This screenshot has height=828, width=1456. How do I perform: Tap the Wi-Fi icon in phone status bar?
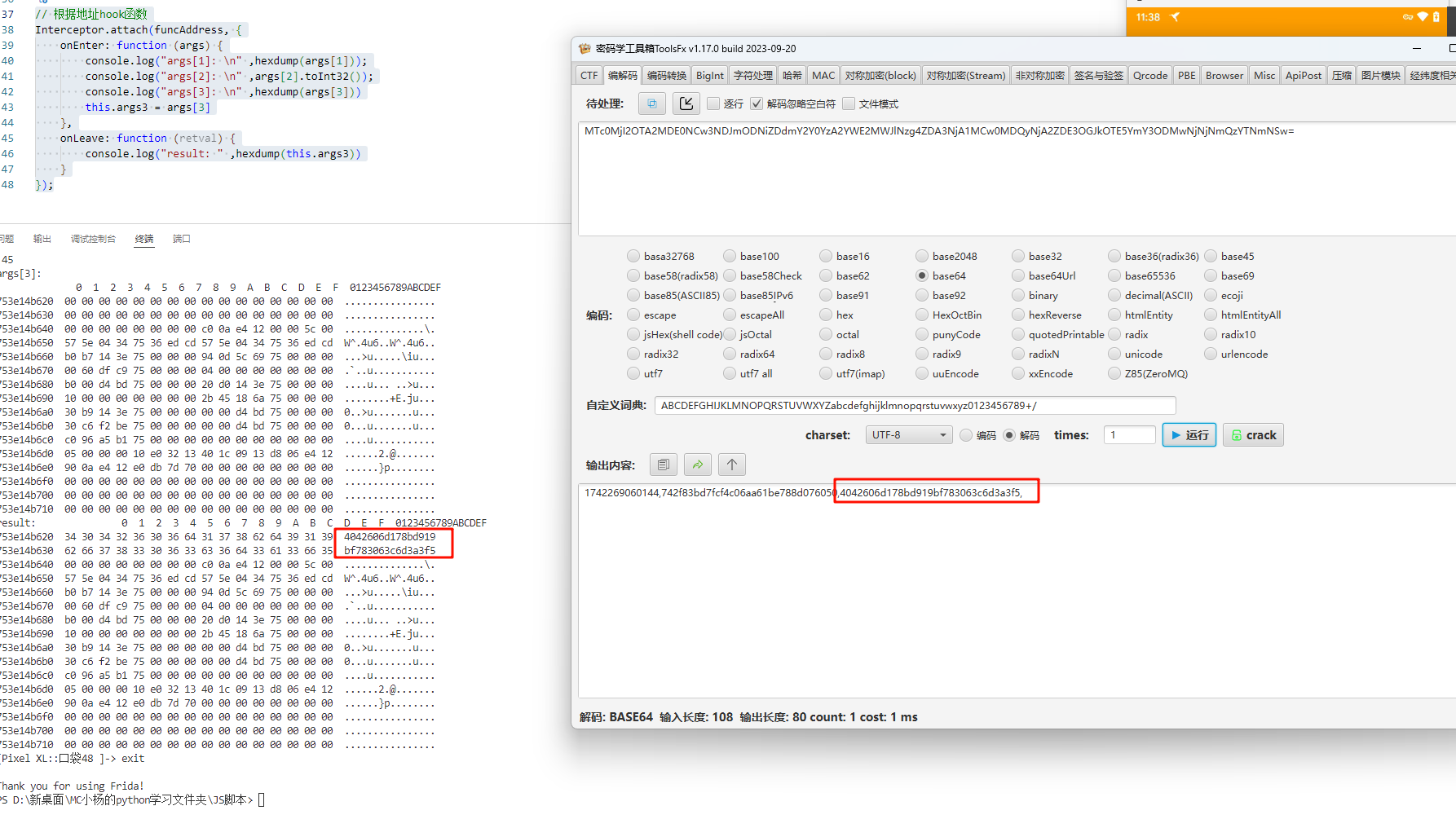click(1423, 17)
